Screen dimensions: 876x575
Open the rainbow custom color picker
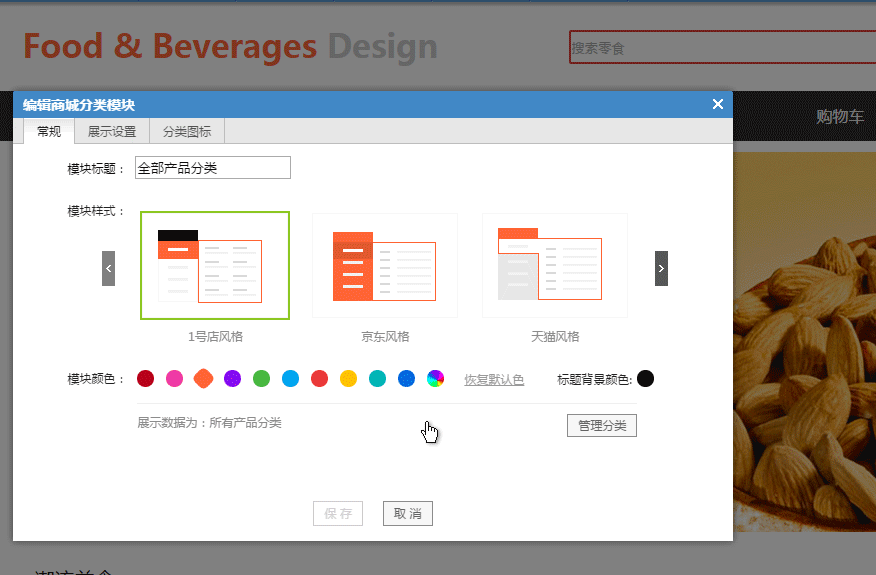[436, 378]
